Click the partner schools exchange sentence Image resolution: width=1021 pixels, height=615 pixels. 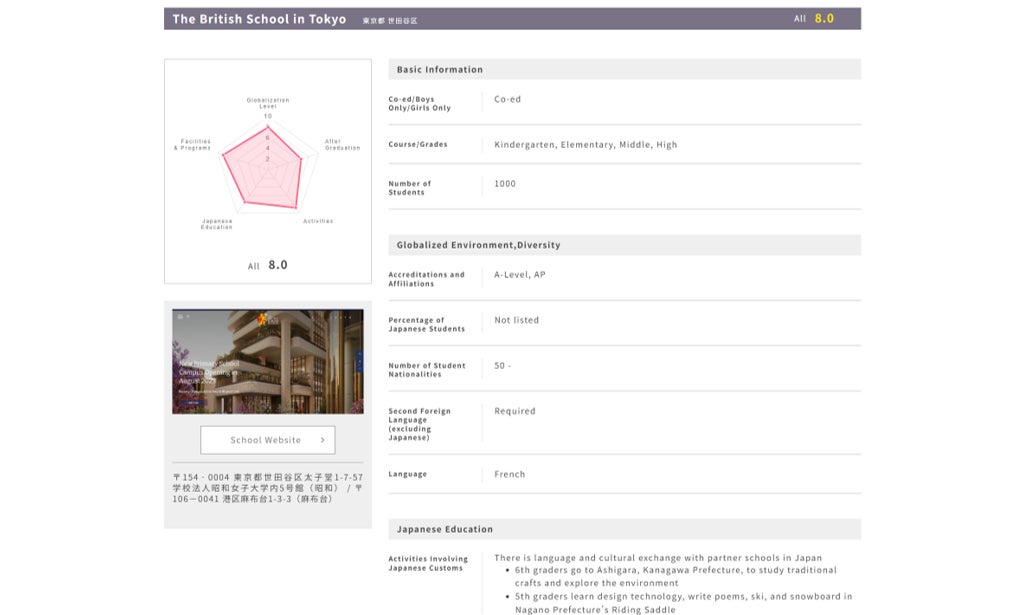(x=658, y=558)
